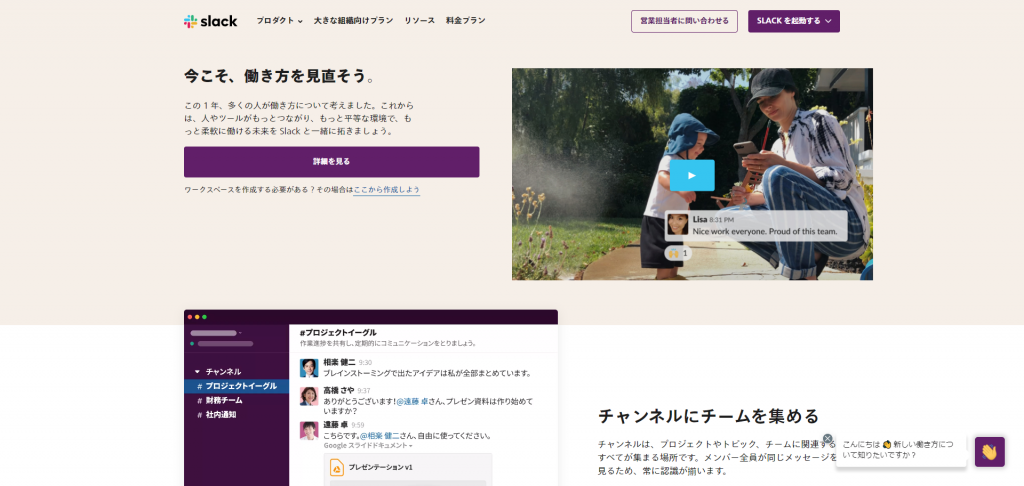
Task: Follow the ここから作成しよう link
Action: 387,190
